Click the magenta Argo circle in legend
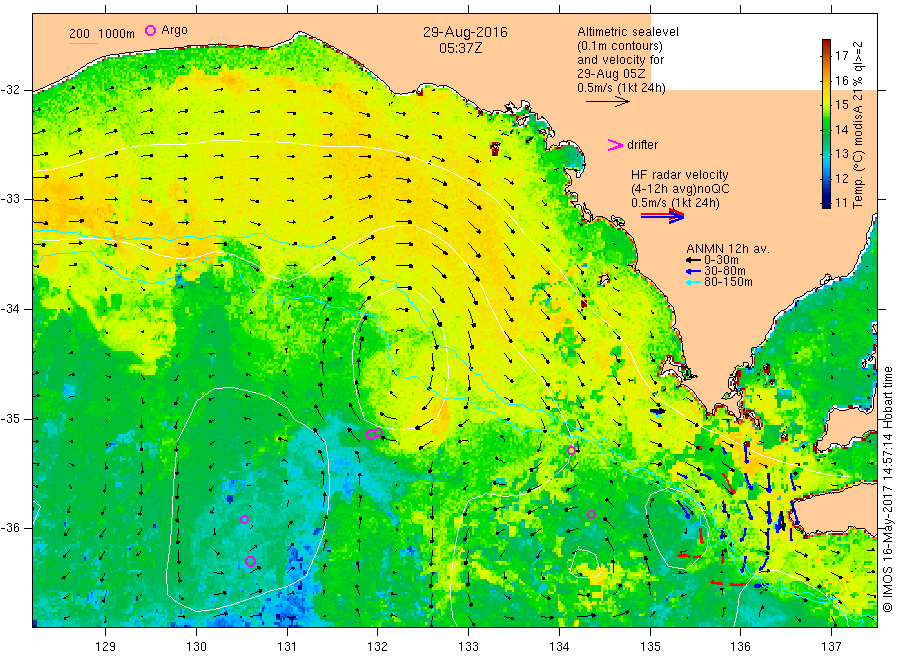The width and height of the screenshot is (900, 660). click(150, 30)
